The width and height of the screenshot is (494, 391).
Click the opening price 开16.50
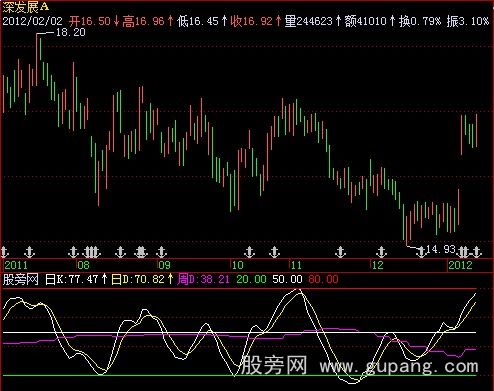click(x=90, y=21)
